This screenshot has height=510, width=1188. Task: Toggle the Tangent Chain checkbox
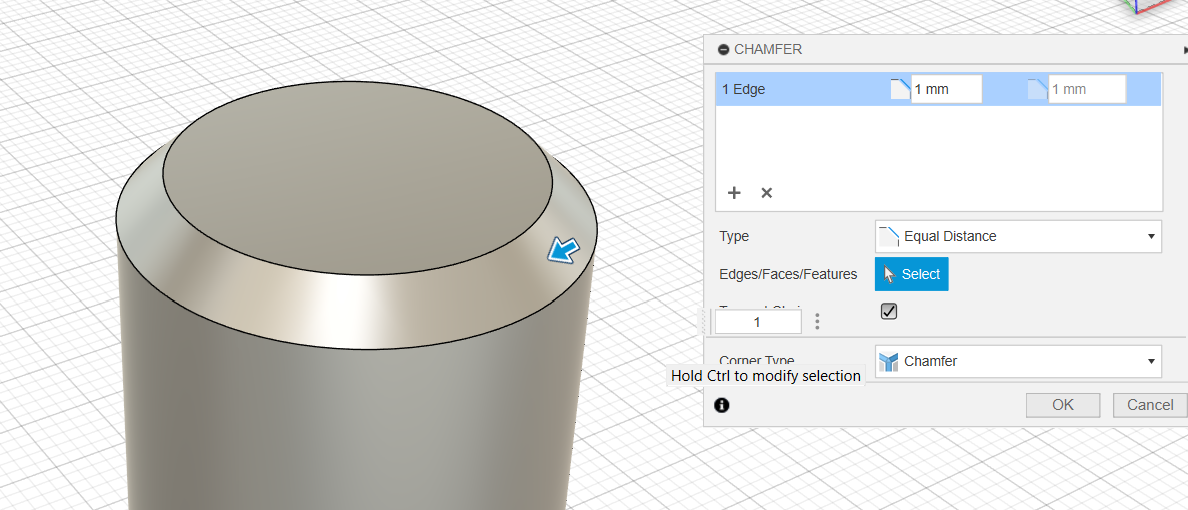pyautogui.click(x=889, y=312)
